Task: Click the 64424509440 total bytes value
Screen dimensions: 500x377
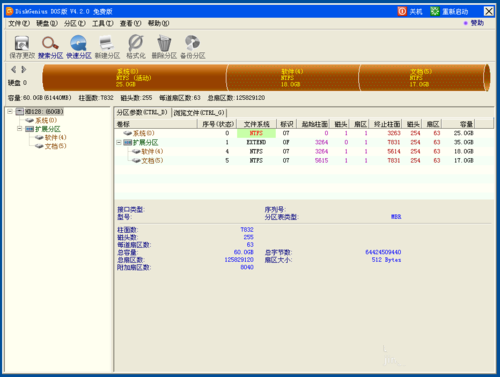Action: [383, 252]
